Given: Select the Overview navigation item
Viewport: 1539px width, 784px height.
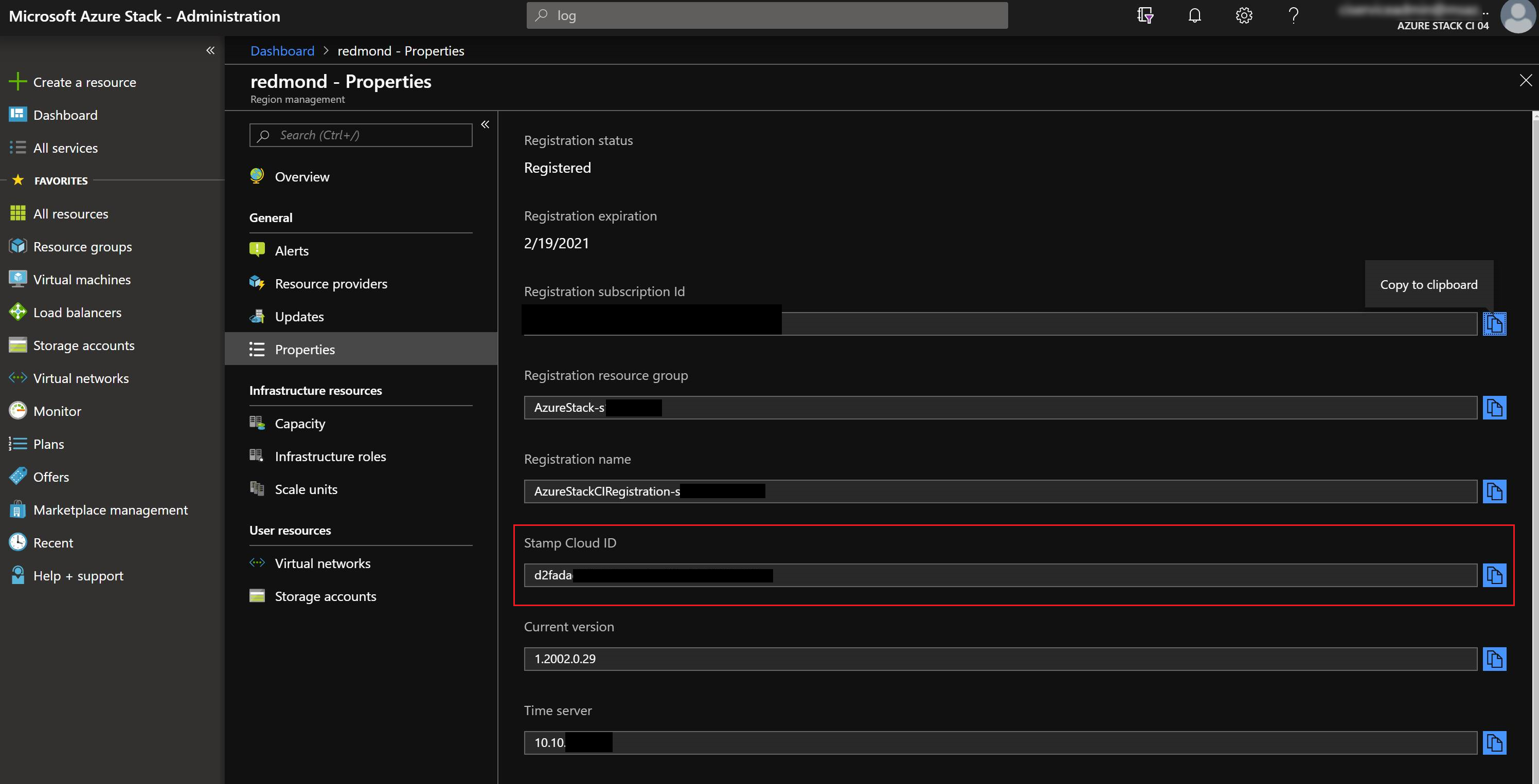Looking at the screenshot, I should [x=302, y=176].
